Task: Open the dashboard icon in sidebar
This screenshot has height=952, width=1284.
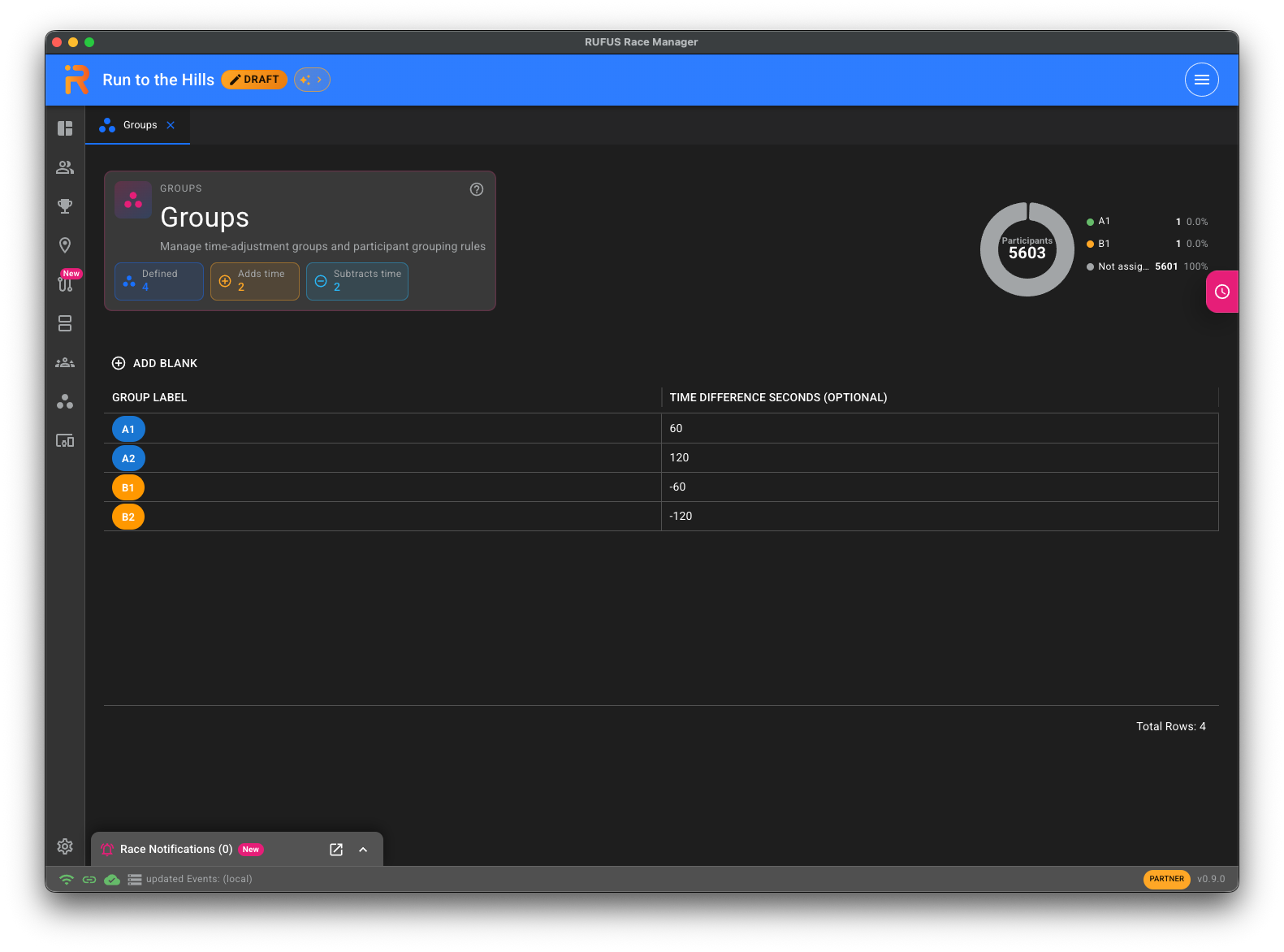Action: [65, 128]
